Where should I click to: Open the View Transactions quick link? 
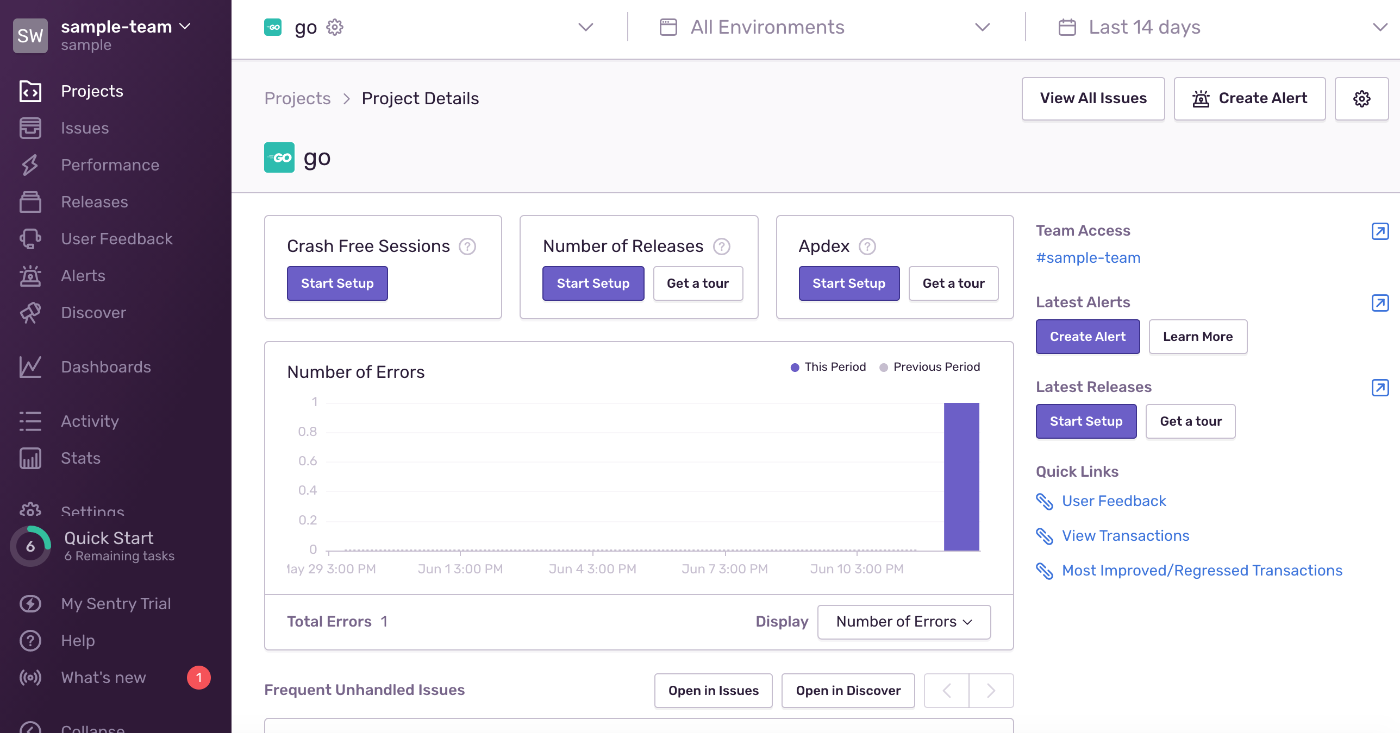click(1126, 536)
